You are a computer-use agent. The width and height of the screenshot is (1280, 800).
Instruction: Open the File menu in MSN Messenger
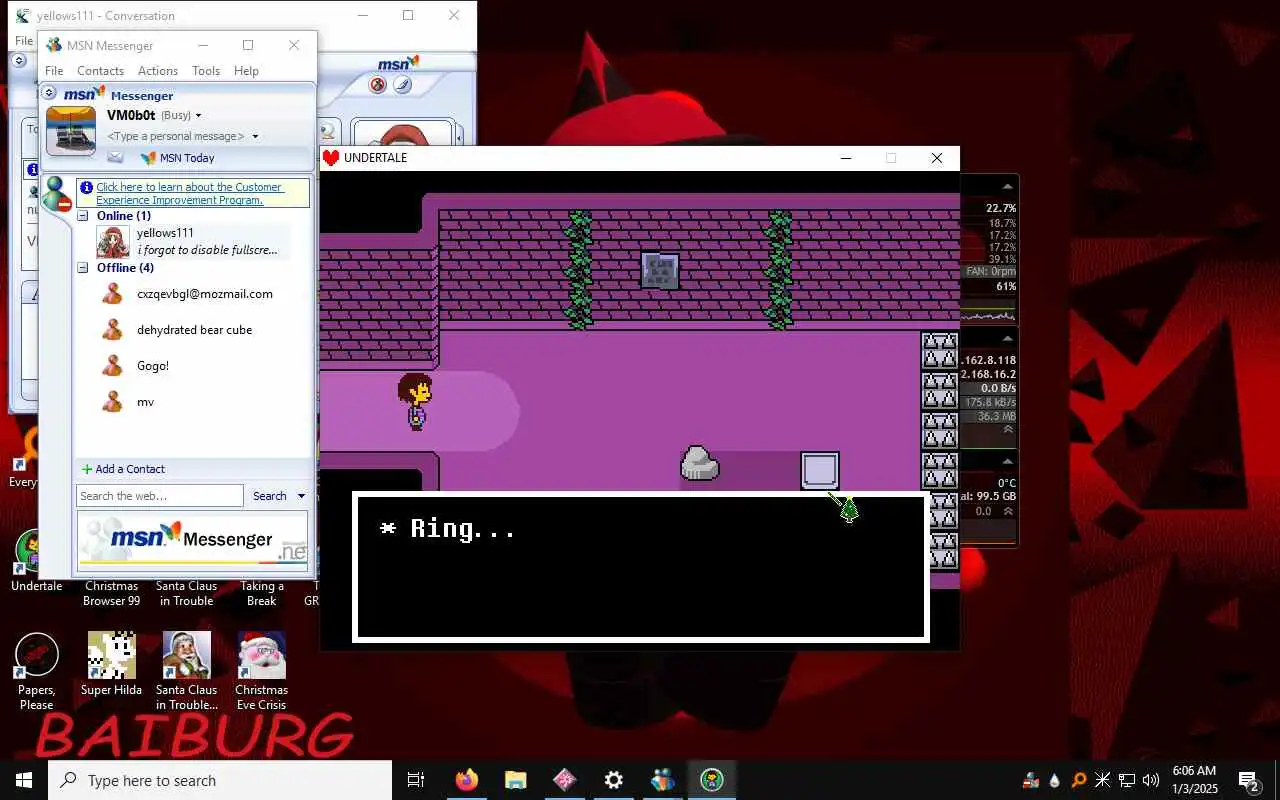point(54,71)
